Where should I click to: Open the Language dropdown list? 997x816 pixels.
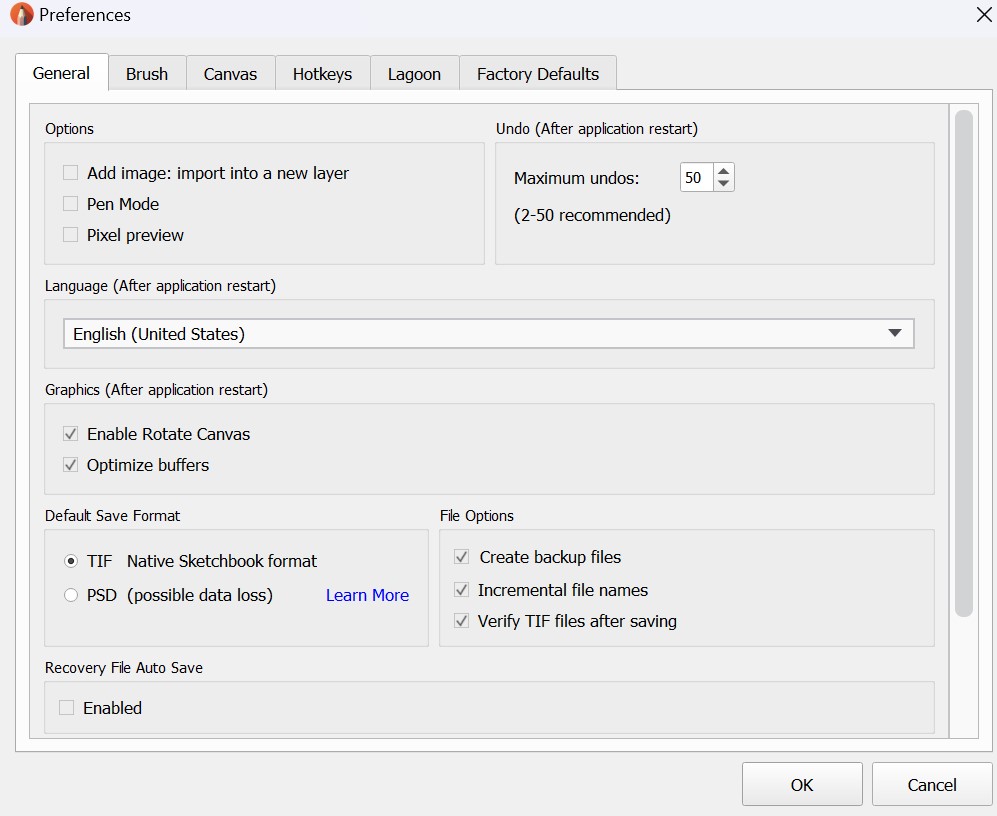pos(488,334)
